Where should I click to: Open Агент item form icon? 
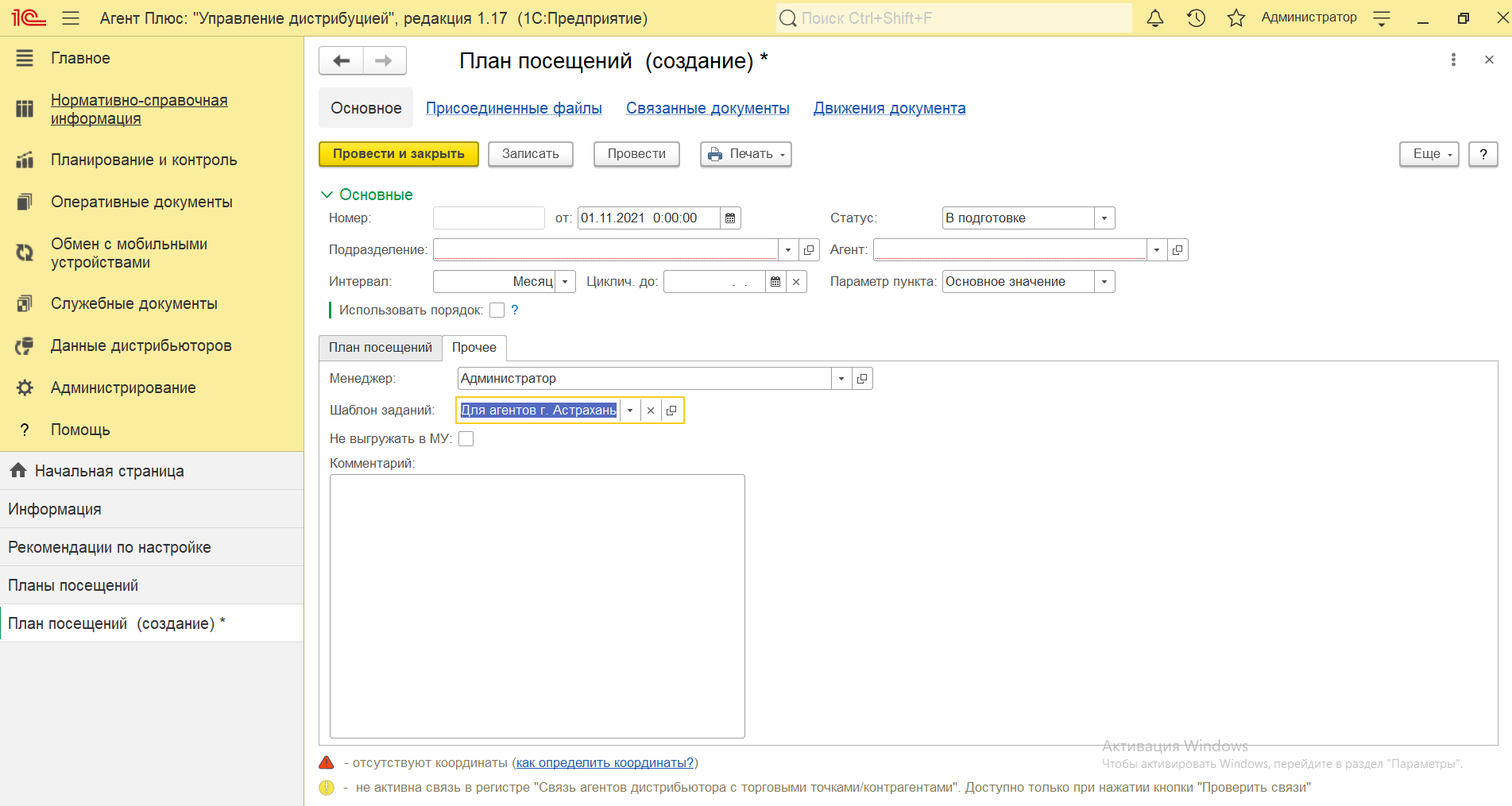[x=1178, y=249]
